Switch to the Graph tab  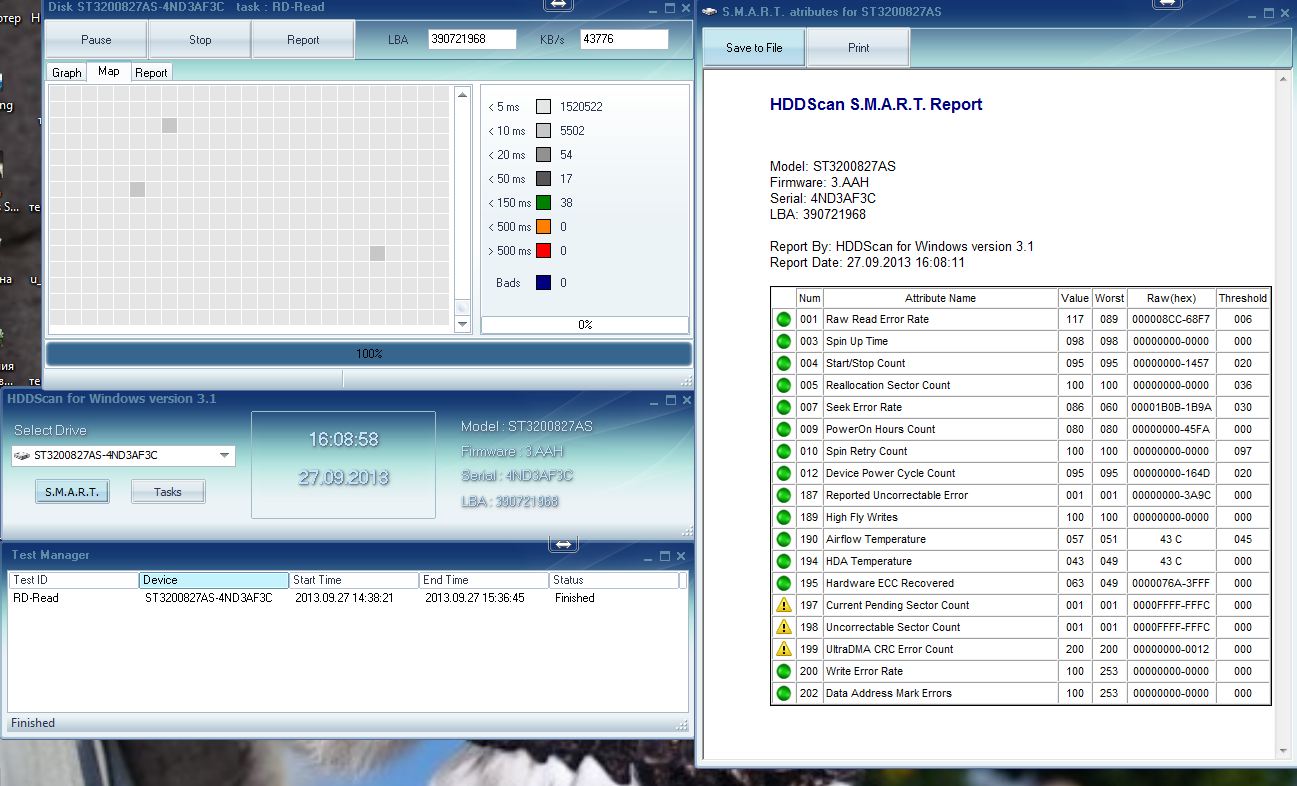(67, 73)
